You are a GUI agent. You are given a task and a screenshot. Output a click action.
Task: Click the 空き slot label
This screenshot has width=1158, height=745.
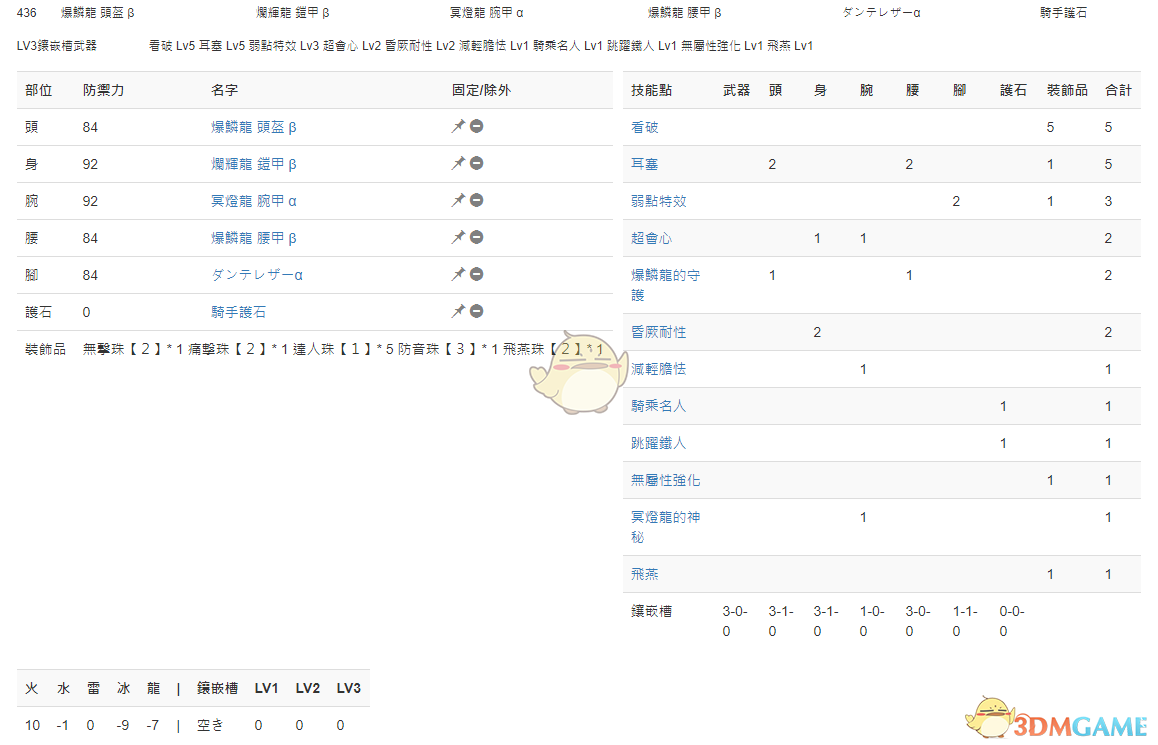[x=210, y=725]
